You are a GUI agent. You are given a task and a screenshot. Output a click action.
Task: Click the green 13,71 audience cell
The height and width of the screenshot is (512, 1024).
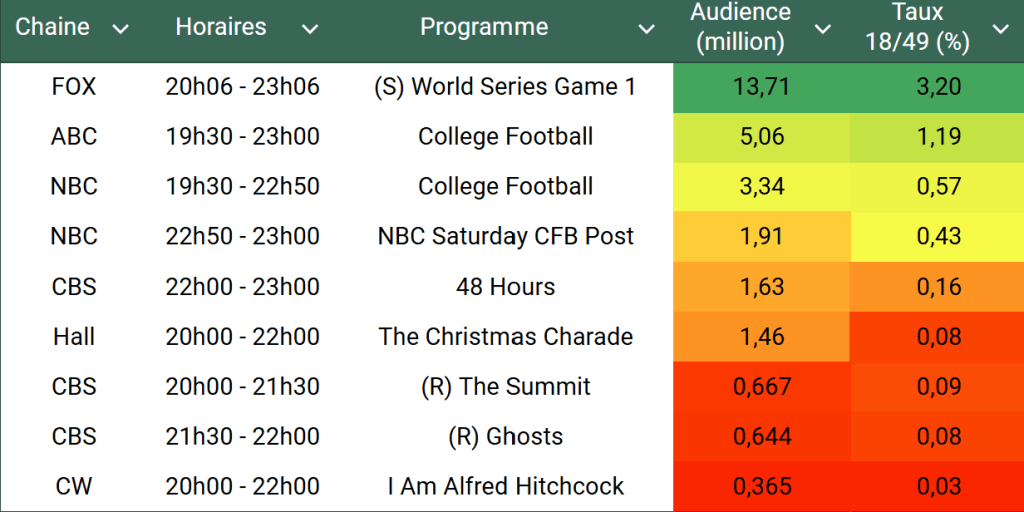761,87
